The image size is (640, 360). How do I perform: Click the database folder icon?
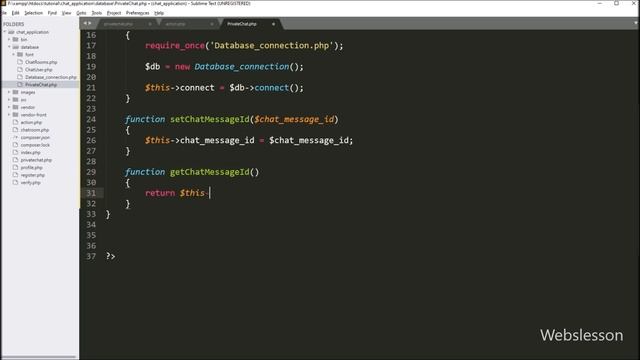coord(16,47)
